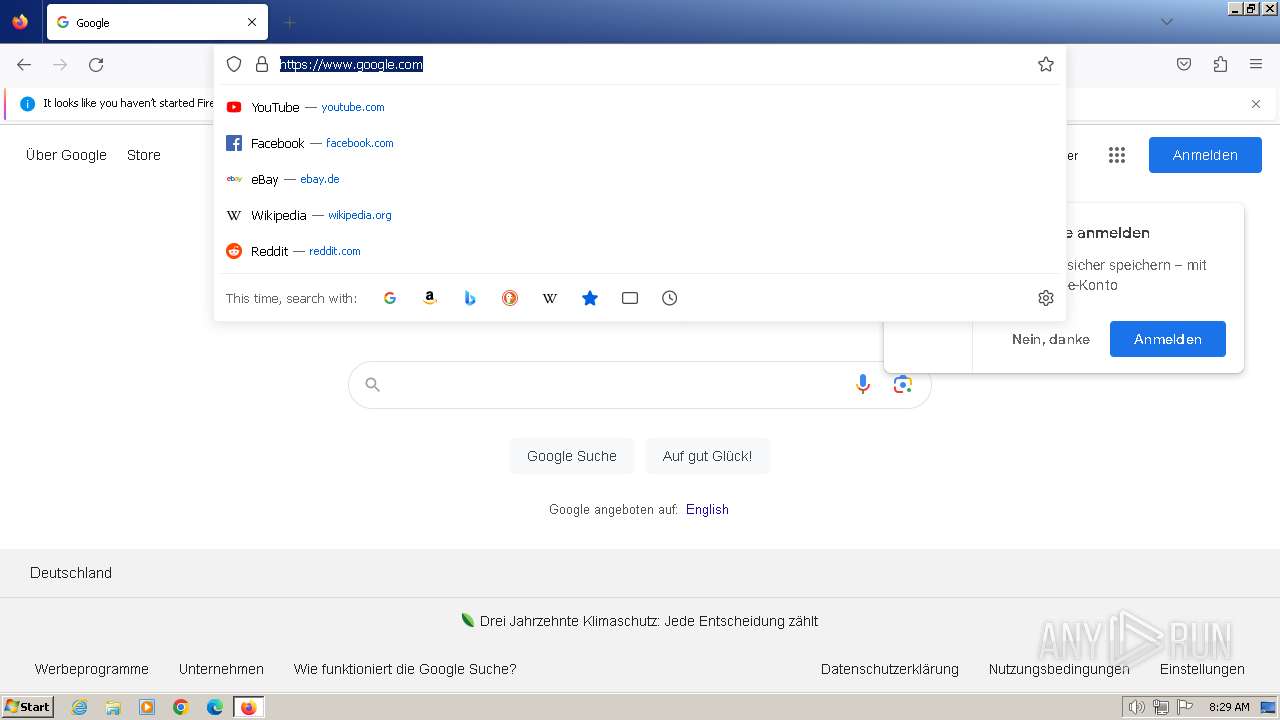Open Wie funktioniert die Google Suche?
The image size is (1280, 720).
[x=405, y=669]
